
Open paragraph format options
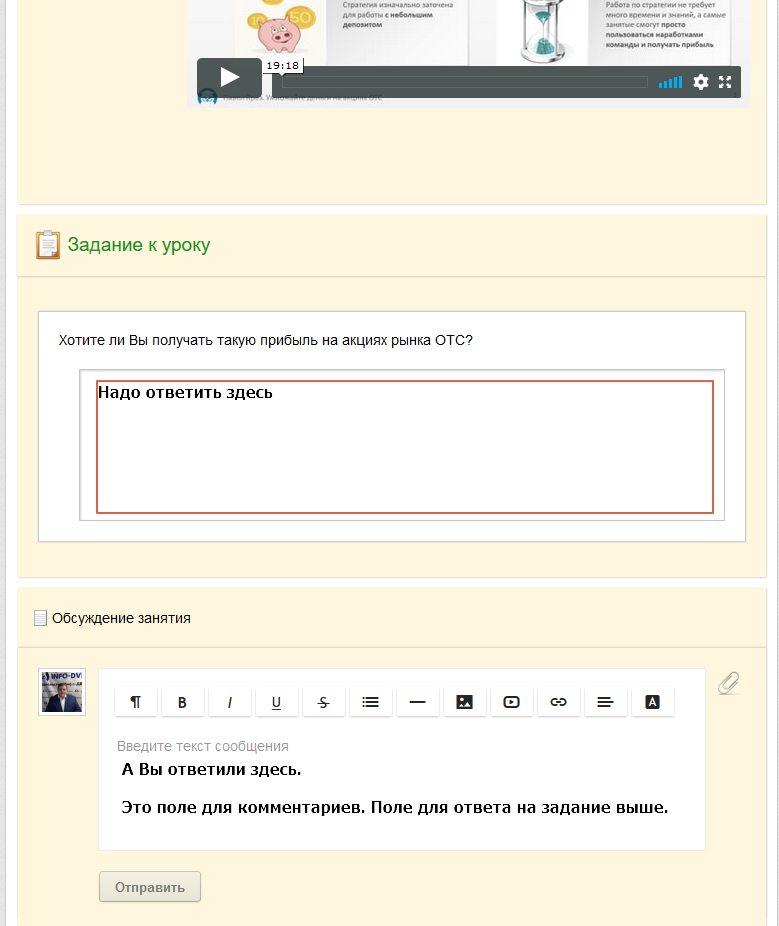click(x=135, y=702)
